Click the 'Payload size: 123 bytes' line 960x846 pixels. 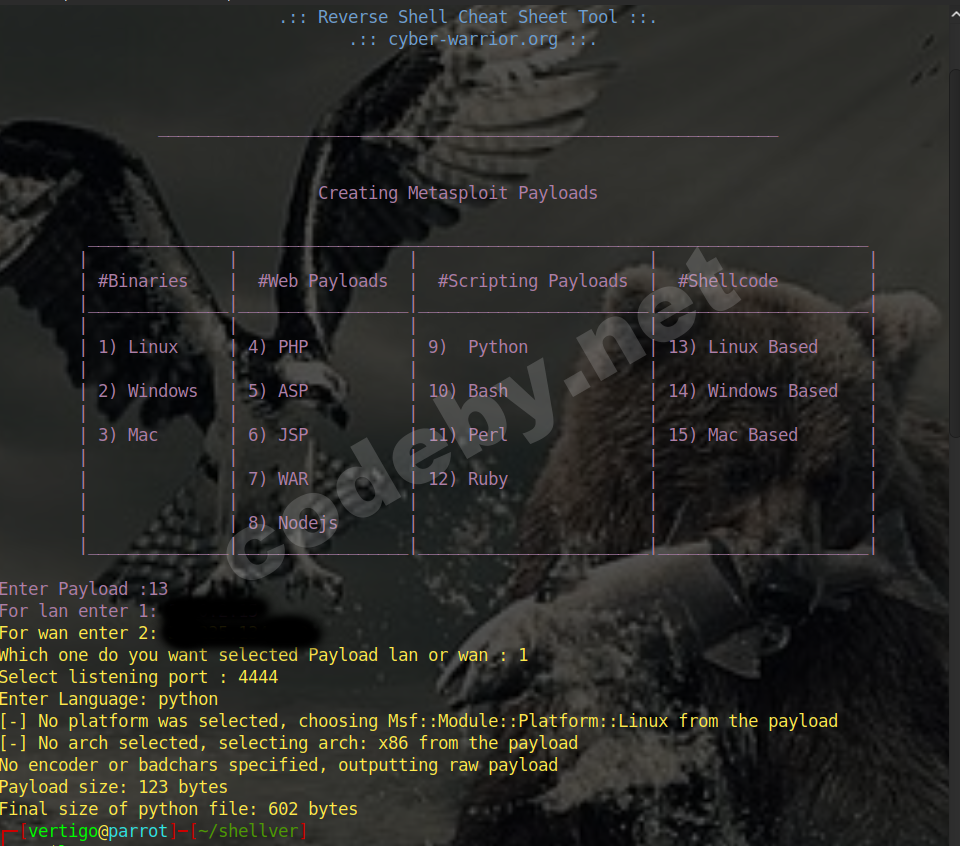[114, 787]
